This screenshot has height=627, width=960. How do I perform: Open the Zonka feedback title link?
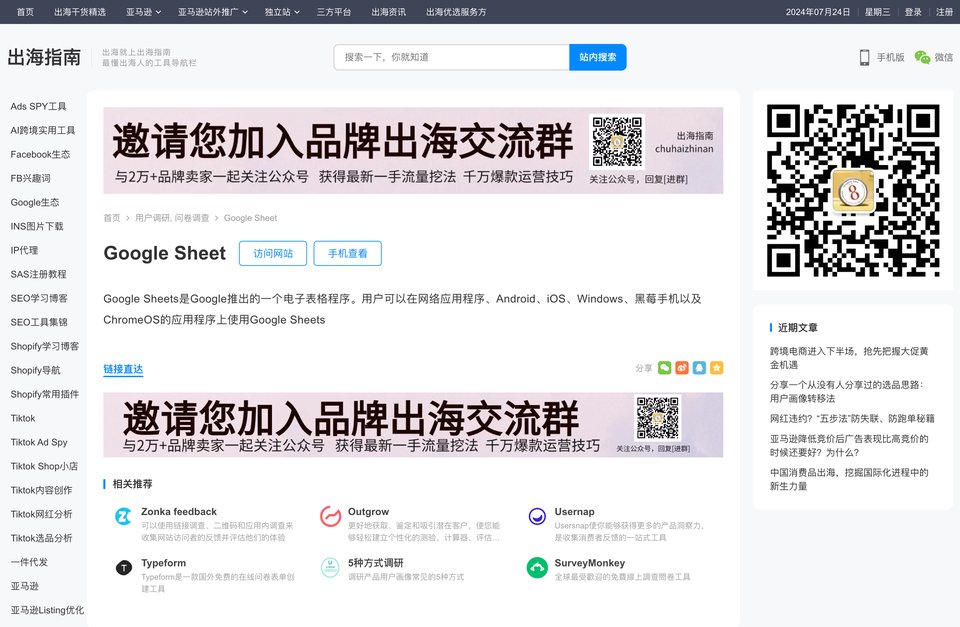point(179,511)
